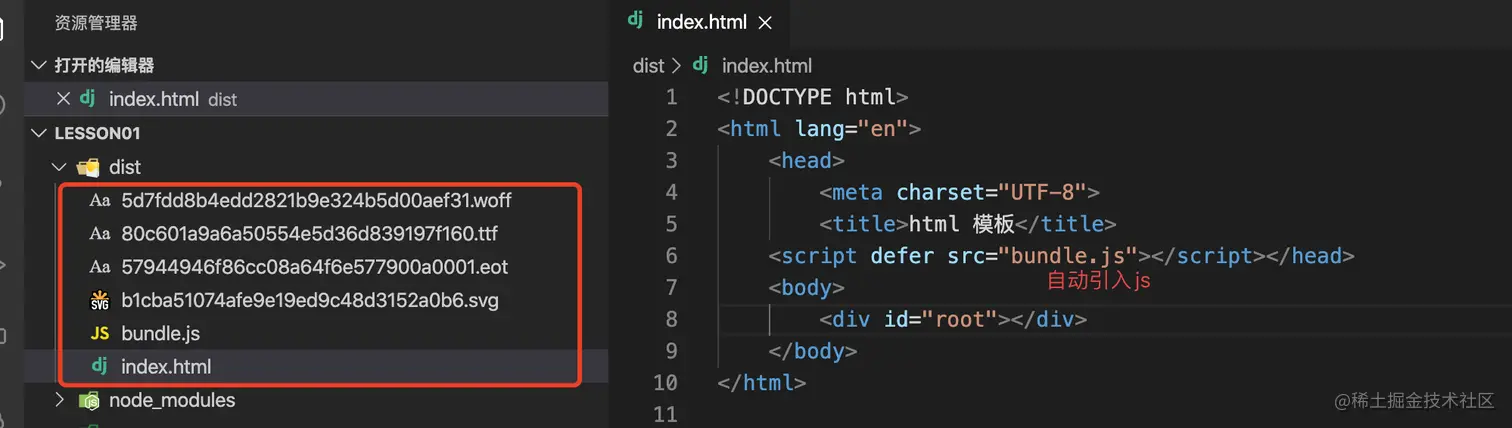
Task: Click the dj icon beside dist index.html
Action: pyautogui.click(x=99, y=366)
